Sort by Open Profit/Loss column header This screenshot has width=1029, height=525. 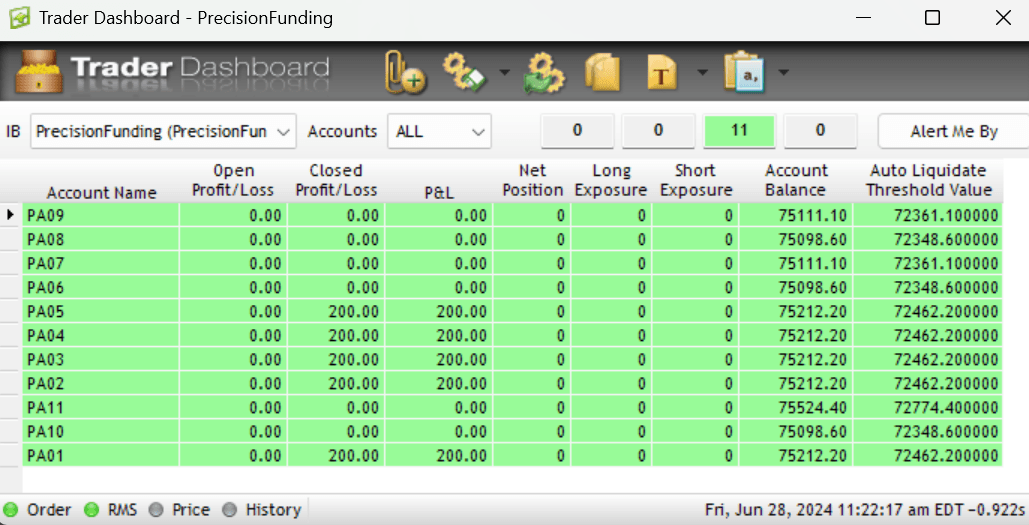233,180
